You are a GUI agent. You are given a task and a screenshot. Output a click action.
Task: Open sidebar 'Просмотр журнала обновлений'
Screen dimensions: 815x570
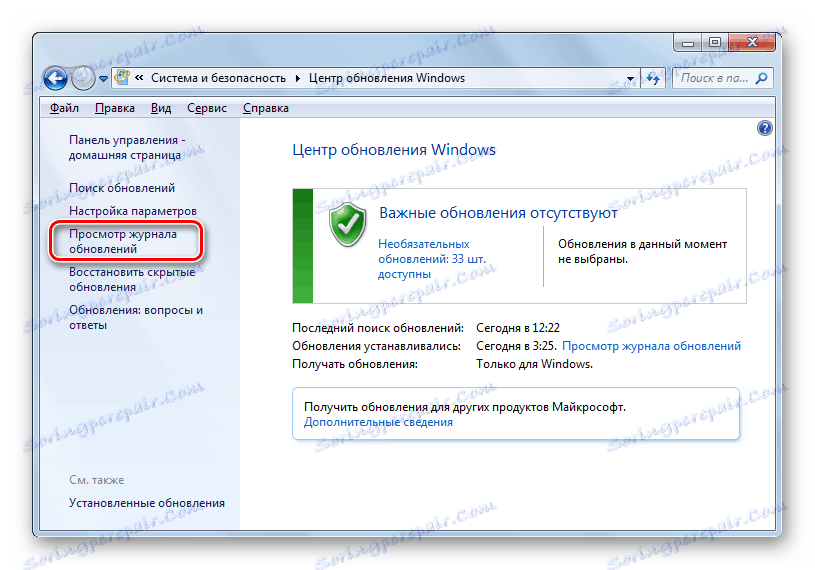pos(123,242)
